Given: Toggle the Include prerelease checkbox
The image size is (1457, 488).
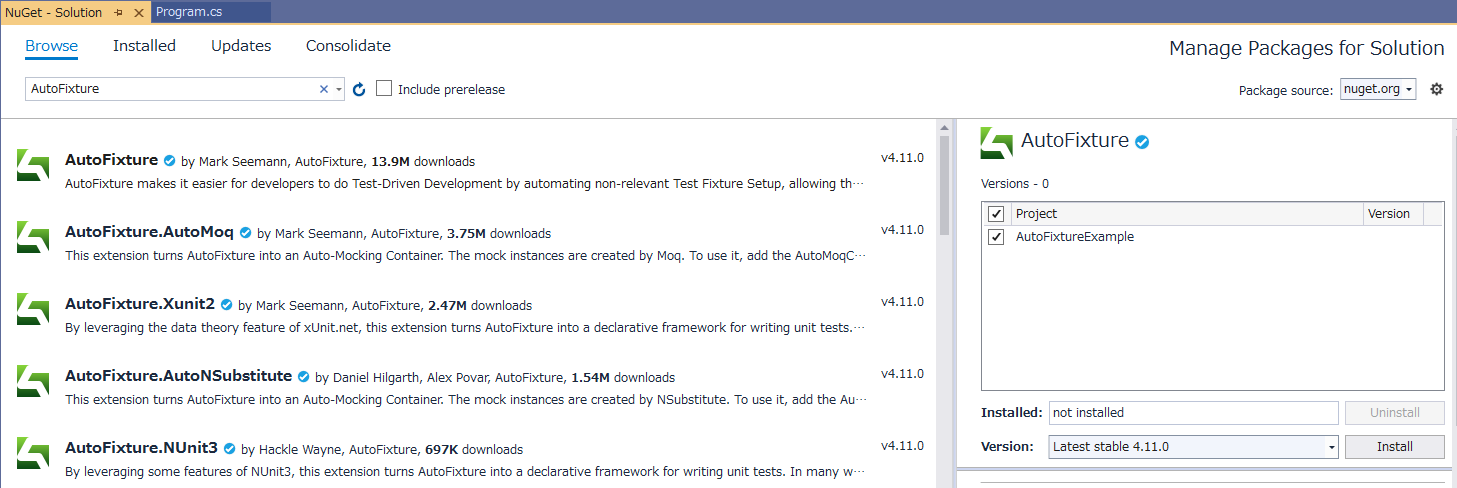Looking at the screenshot, I should 384,89.
